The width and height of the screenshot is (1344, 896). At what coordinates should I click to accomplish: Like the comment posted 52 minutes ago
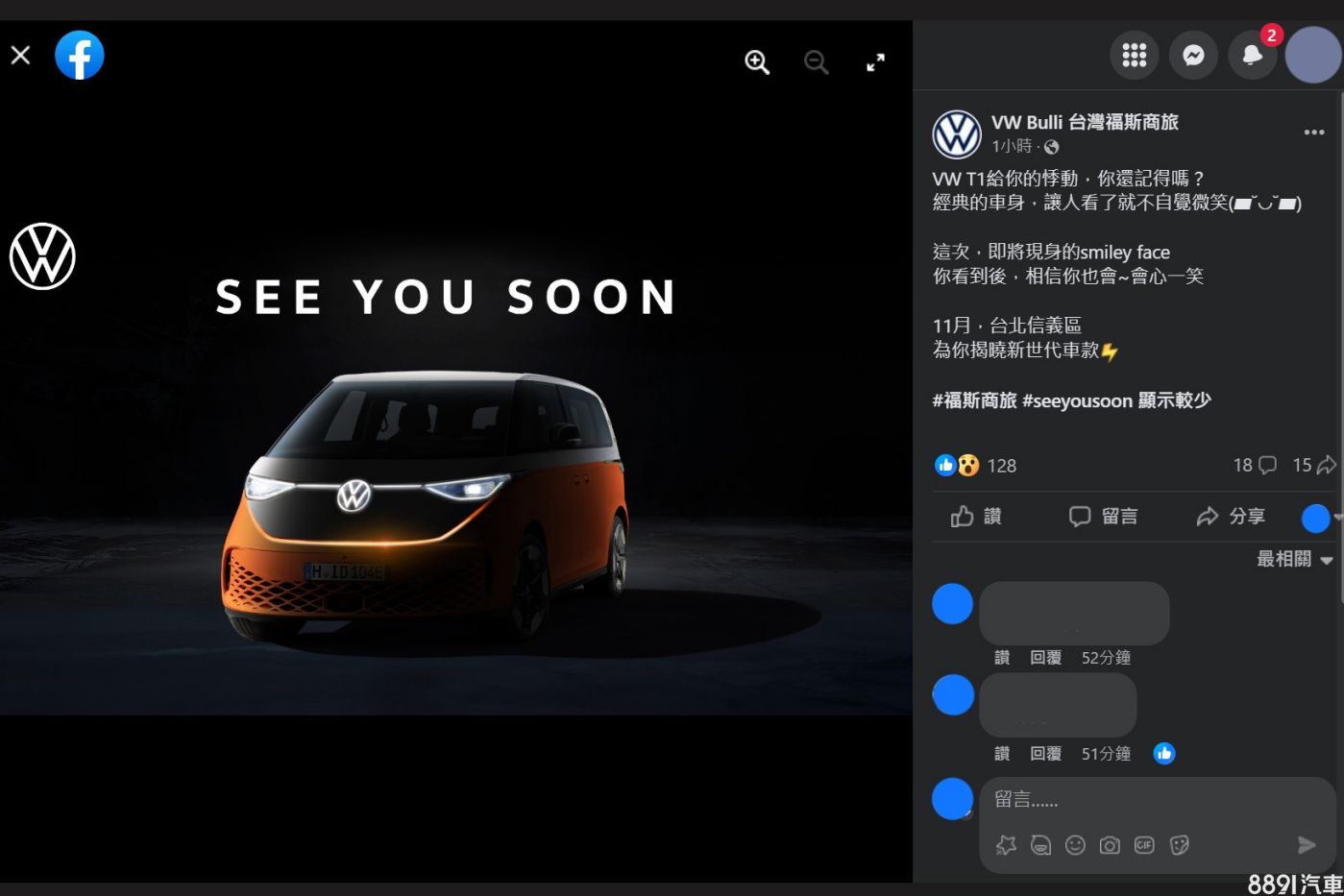[1002, 658]
